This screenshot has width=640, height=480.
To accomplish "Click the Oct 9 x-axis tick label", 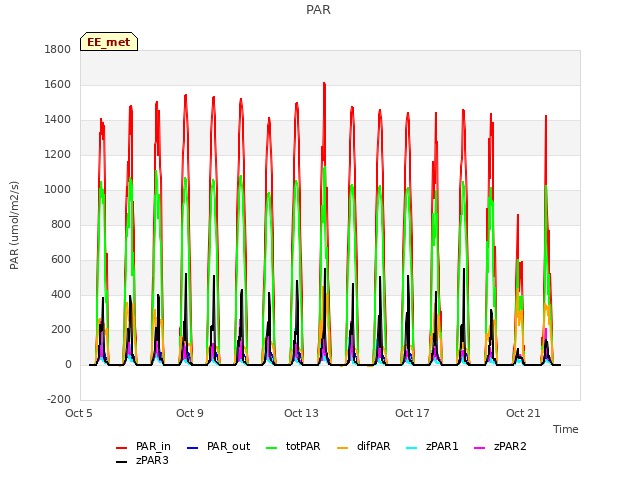I will [190, 413].
